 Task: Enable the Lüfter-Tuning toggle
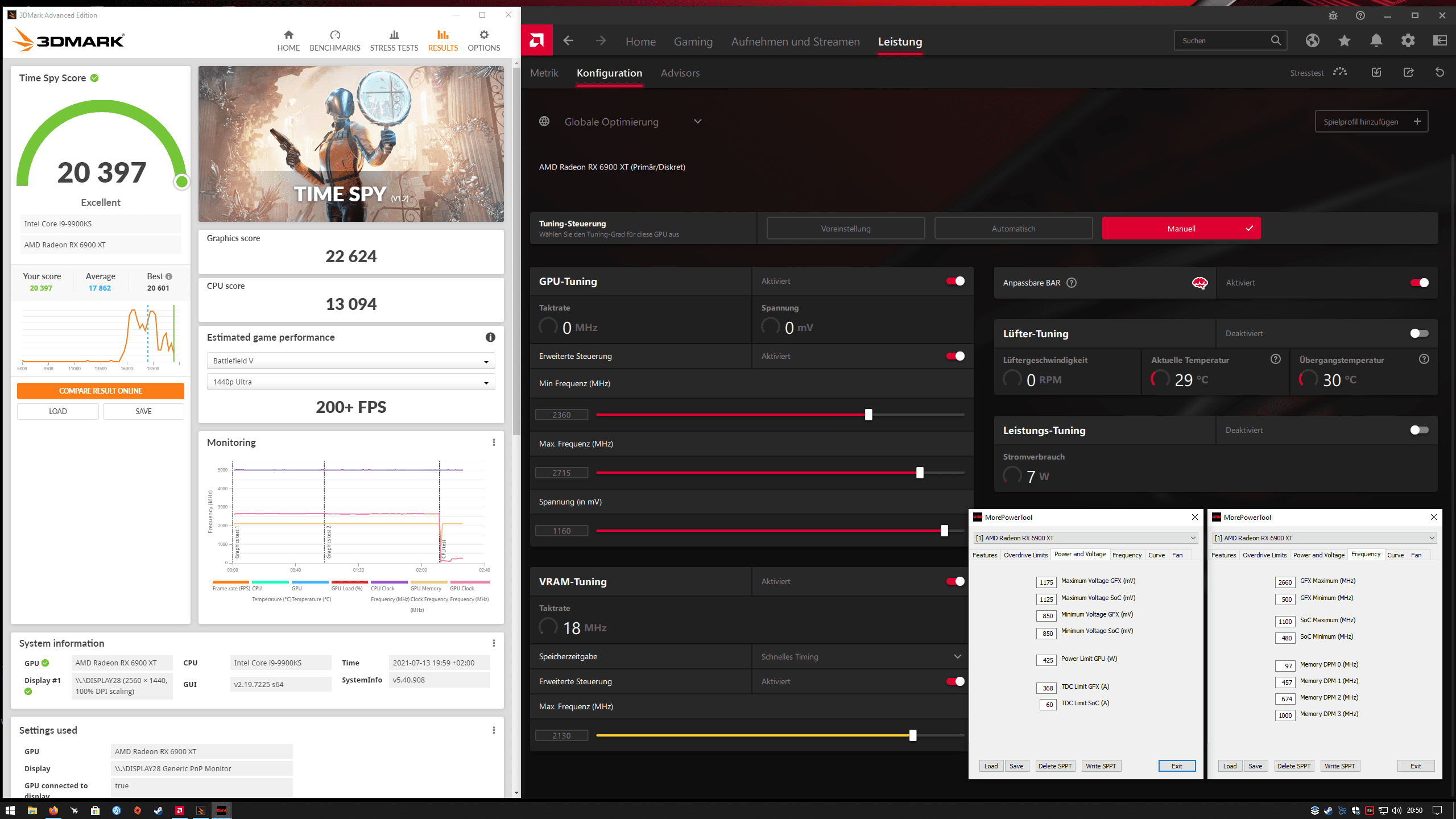click(1419, 333)
